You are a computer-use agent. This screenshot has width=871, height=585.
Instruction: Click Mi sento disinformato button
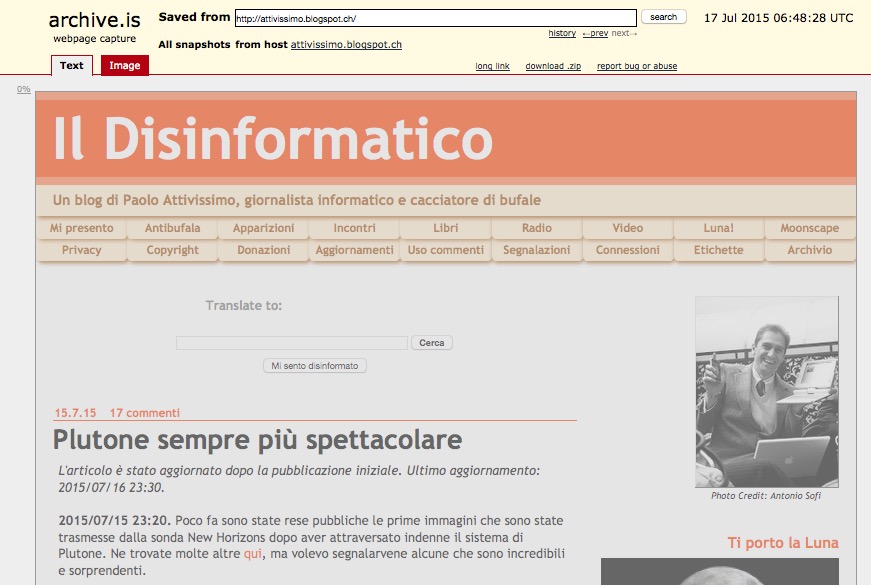click(x=314, y=366)
